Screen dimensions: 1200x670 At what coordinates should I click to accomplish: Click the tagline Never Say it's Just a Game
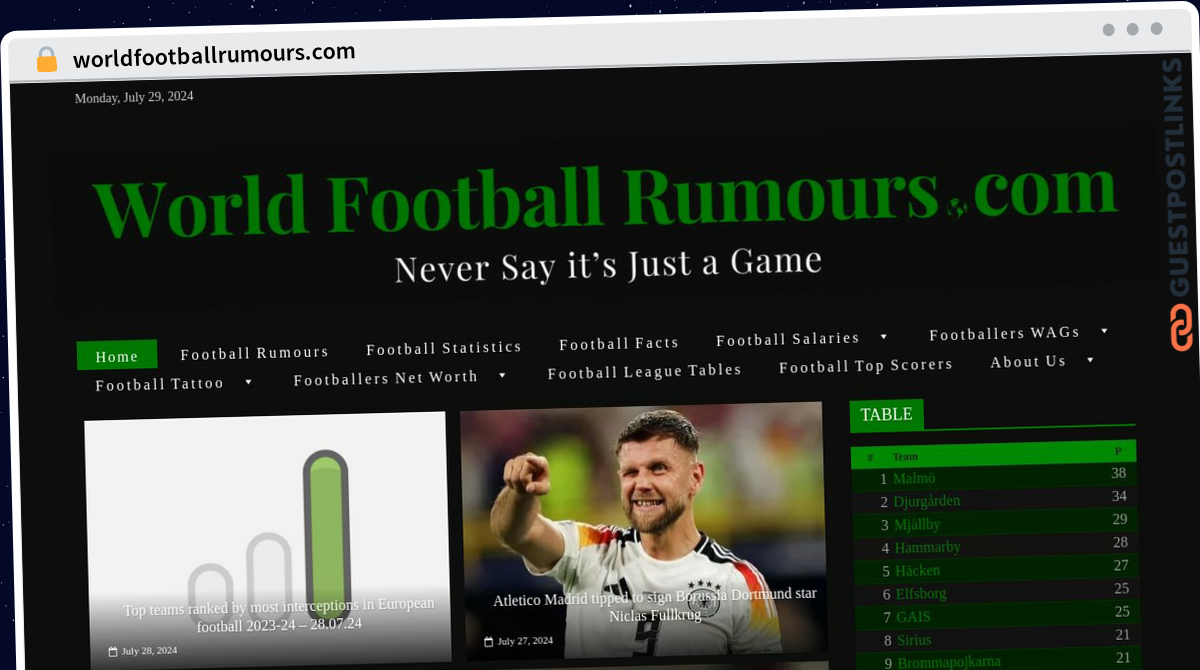(608, 266)
